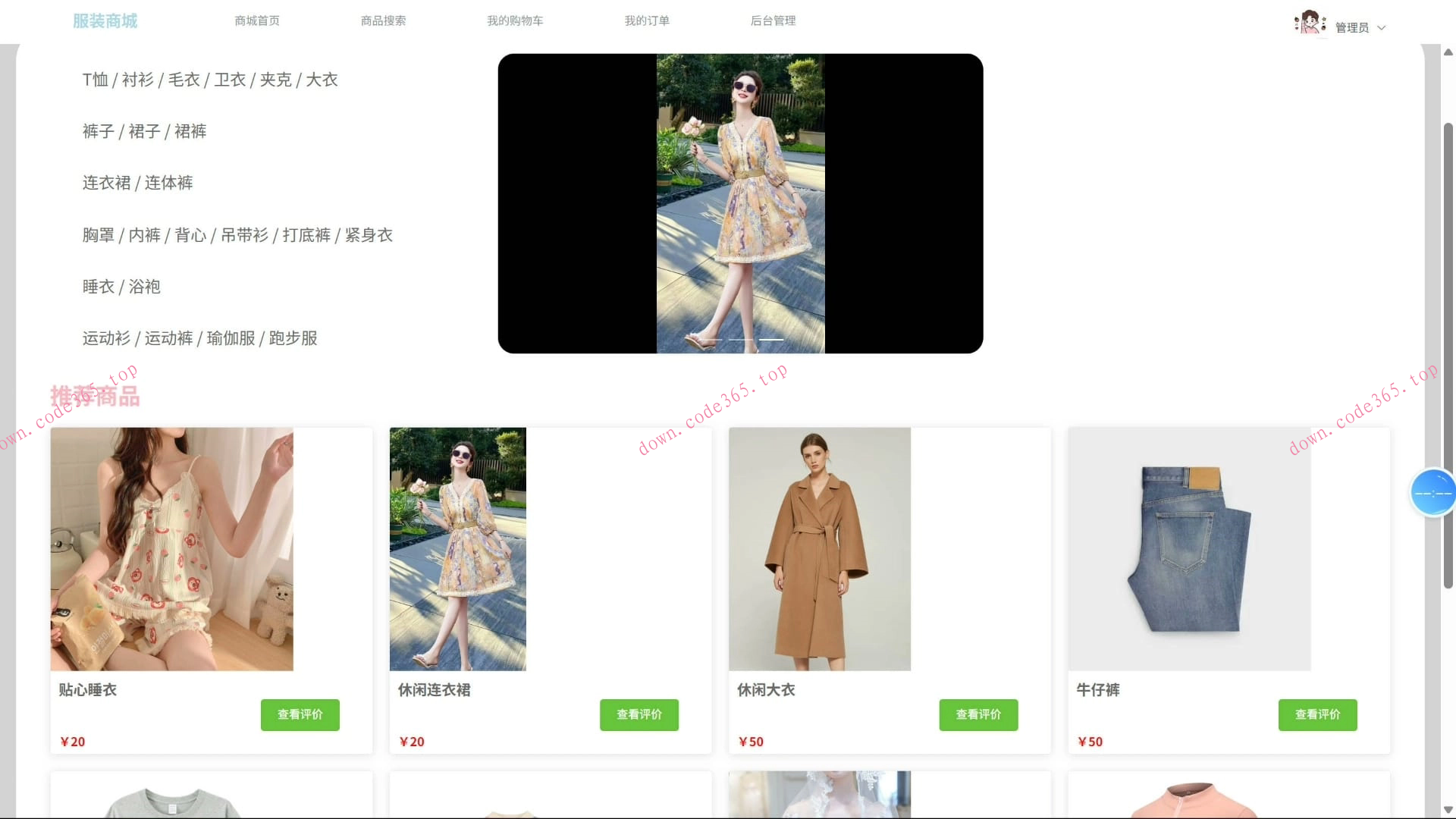Click 查看评价 on 贴心睡衣

coord(300,714)
